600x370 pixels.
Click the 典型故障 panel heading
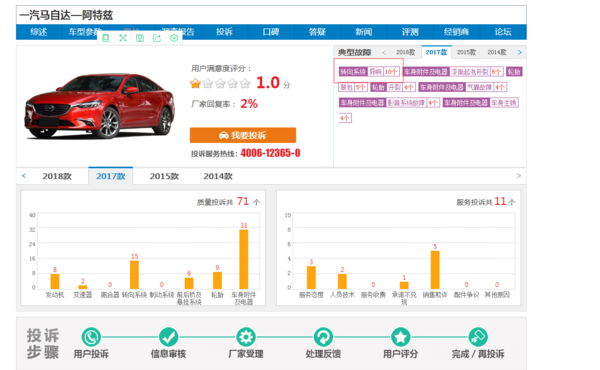(354, 52)
